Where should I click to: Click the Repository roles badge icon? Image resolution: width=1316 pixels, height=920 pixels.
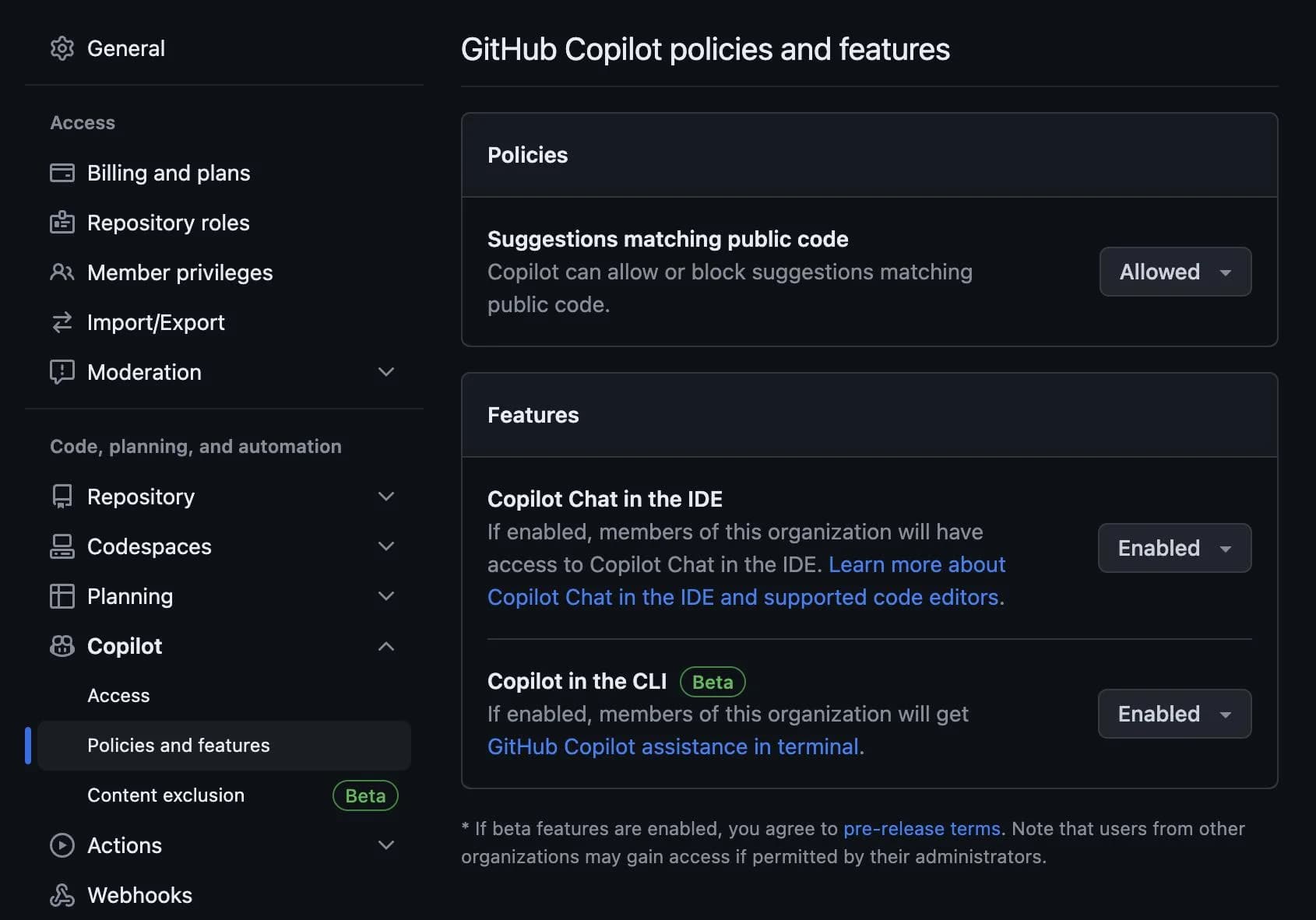[62, 223]
